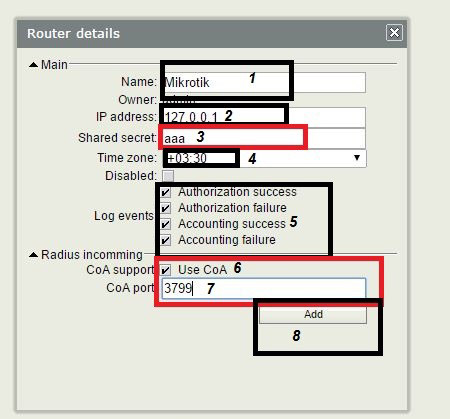The width and height of the screenshot is (450, 419).
Task: Click the Radius incomming section label
Action: coord(92,255)
